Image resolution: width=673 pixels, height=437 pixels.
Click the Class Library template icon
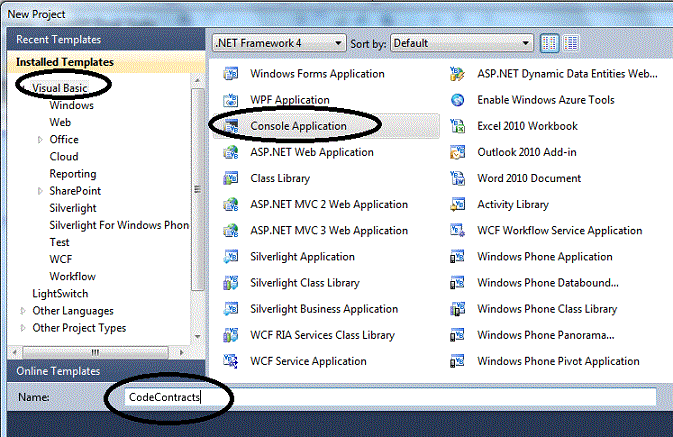pyautogui.click(x=231, y=179)
